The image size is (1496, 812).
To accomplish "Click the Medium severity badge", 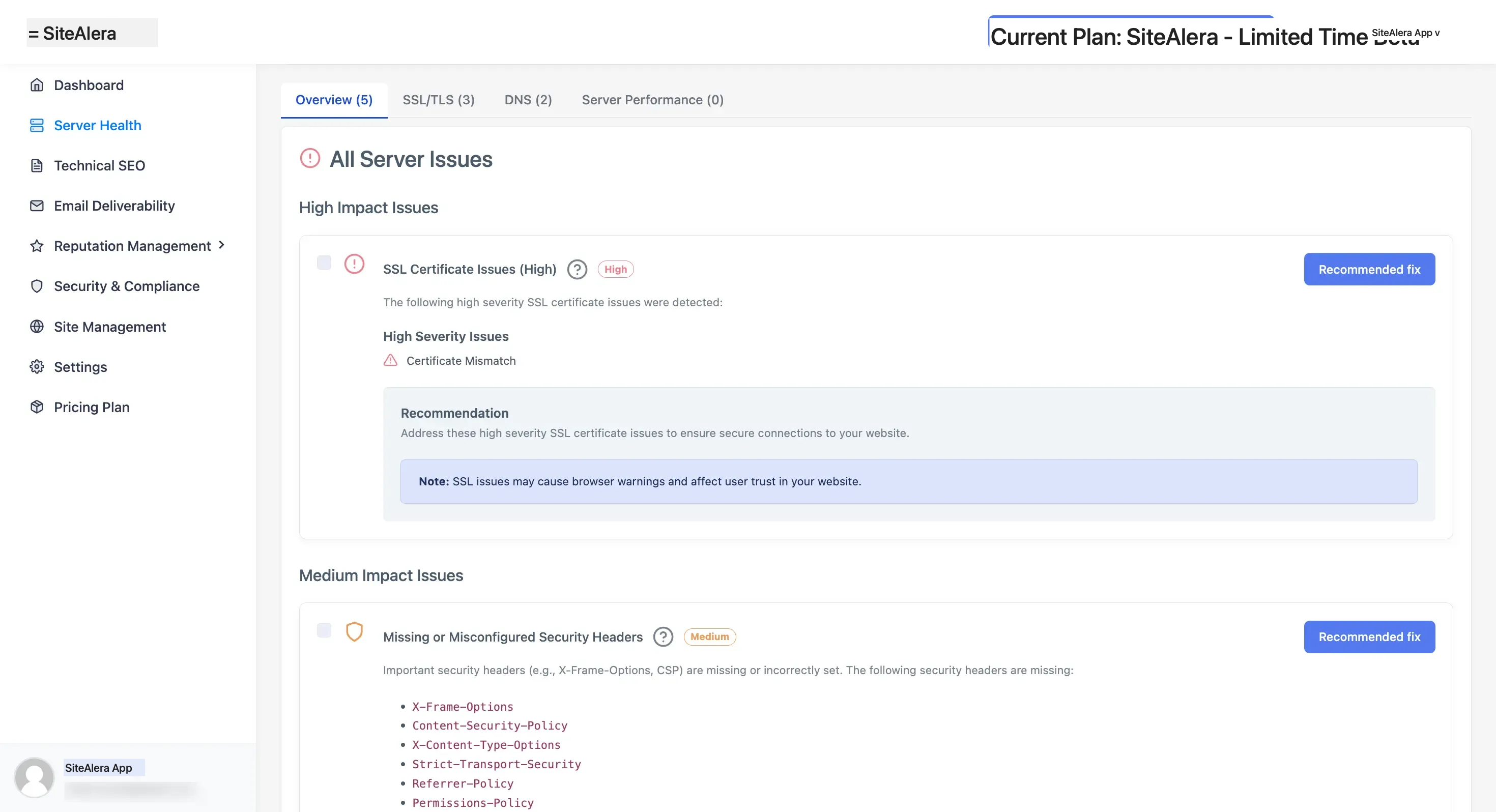I will pyautogui.click(x=710, y=637).
